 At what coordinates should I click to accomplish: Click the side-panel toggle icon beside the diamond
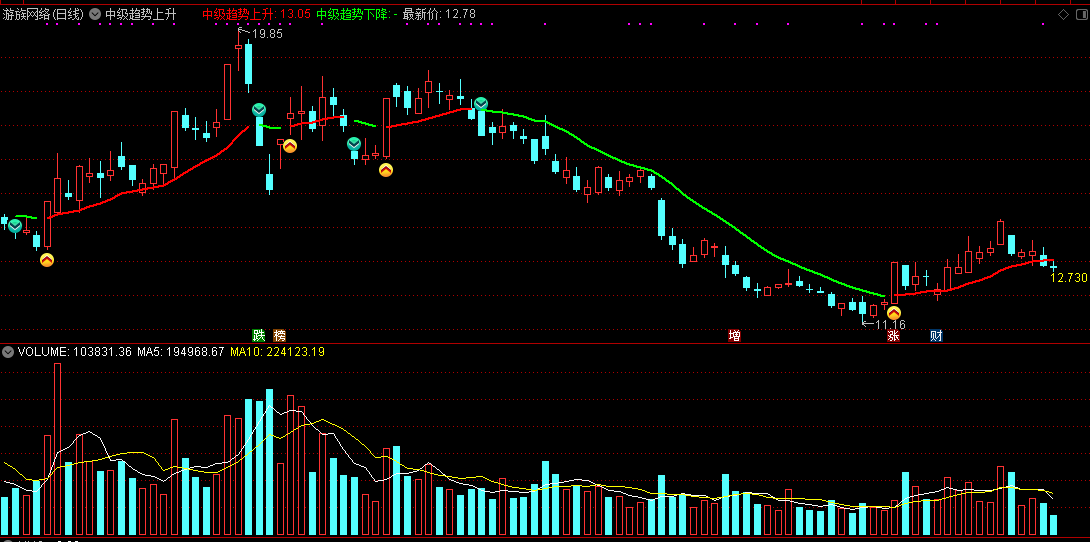coord(1080,14)
